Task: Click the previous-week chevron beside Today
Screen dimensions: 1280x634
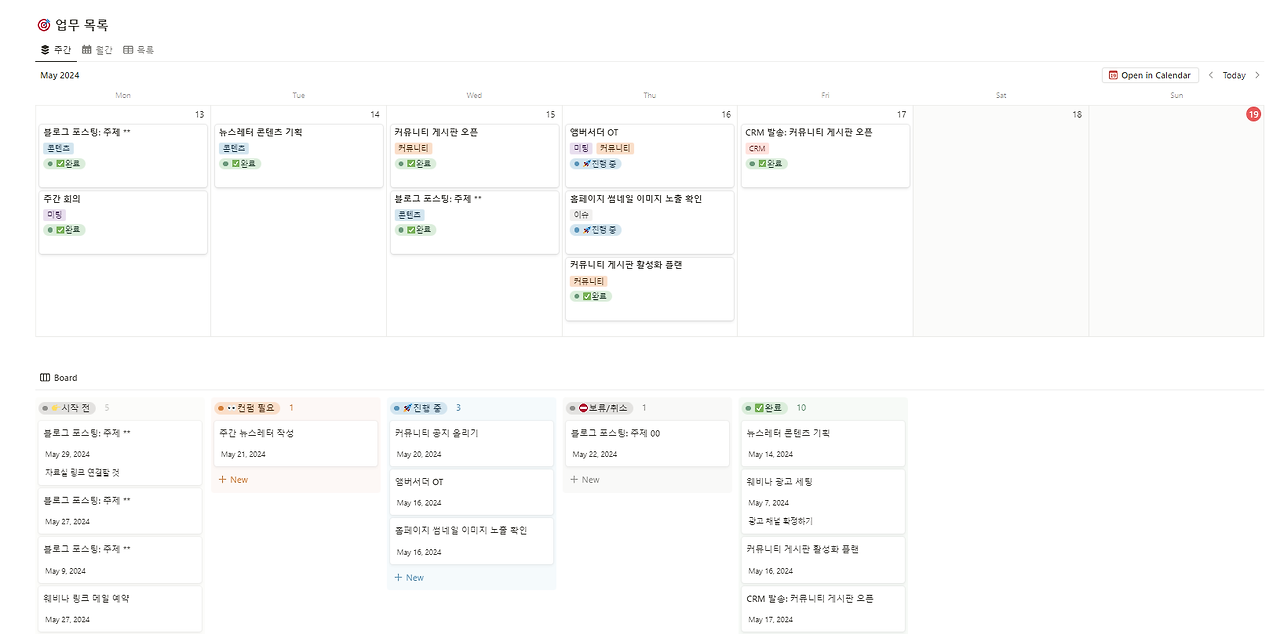Action: (1211, 74)
